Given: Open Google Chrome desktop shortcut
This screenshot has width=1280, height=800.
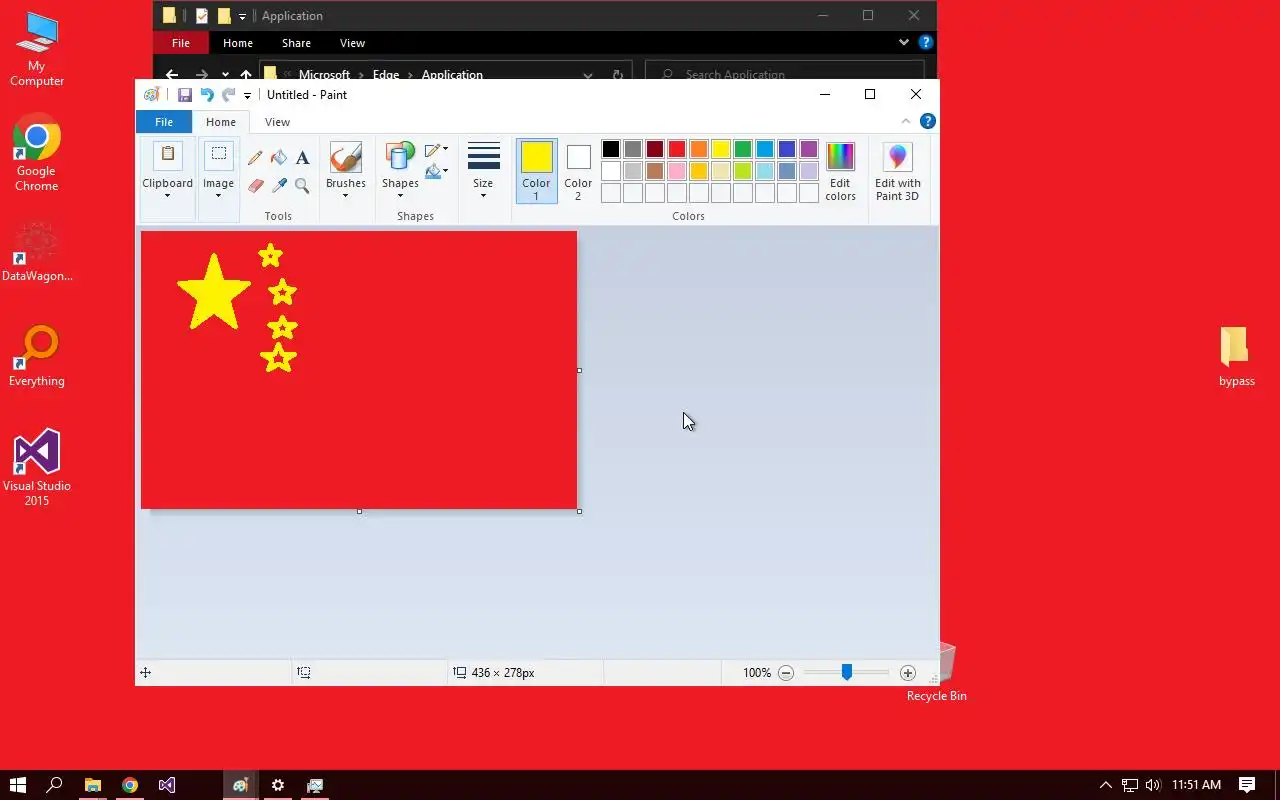Looking at the screenshot, I should coord(36,153).
